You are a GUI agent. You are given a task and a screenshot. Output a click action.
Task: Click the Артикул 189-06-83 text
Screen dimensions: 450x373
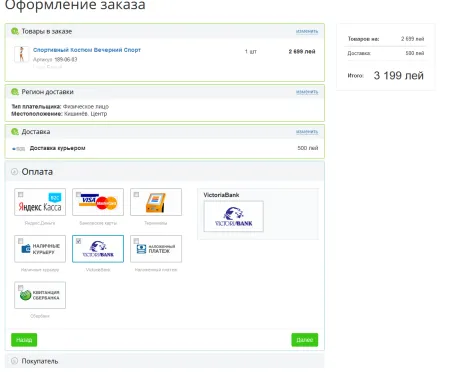(x=55, y=59)
